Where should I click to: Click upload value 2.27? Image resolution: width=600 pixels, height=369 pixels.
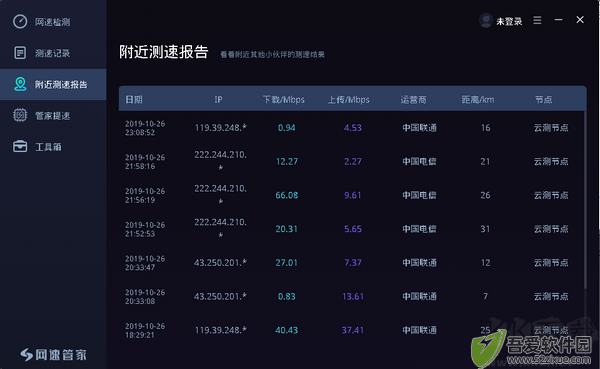point(352,162)
